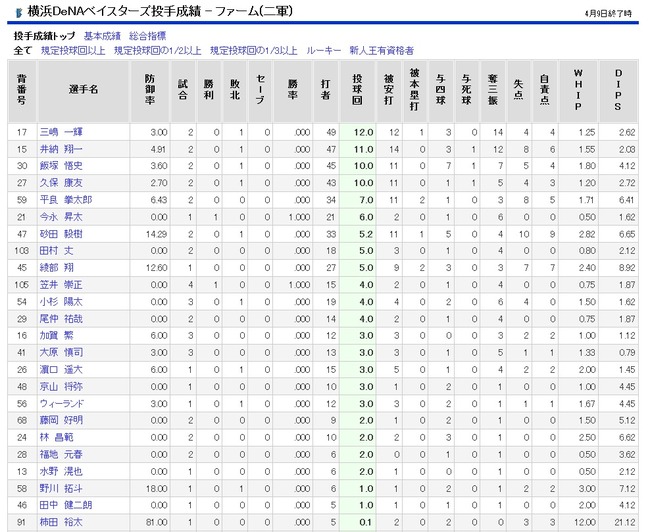Select the 全て filter
The image size is (650, 532).
23,51
